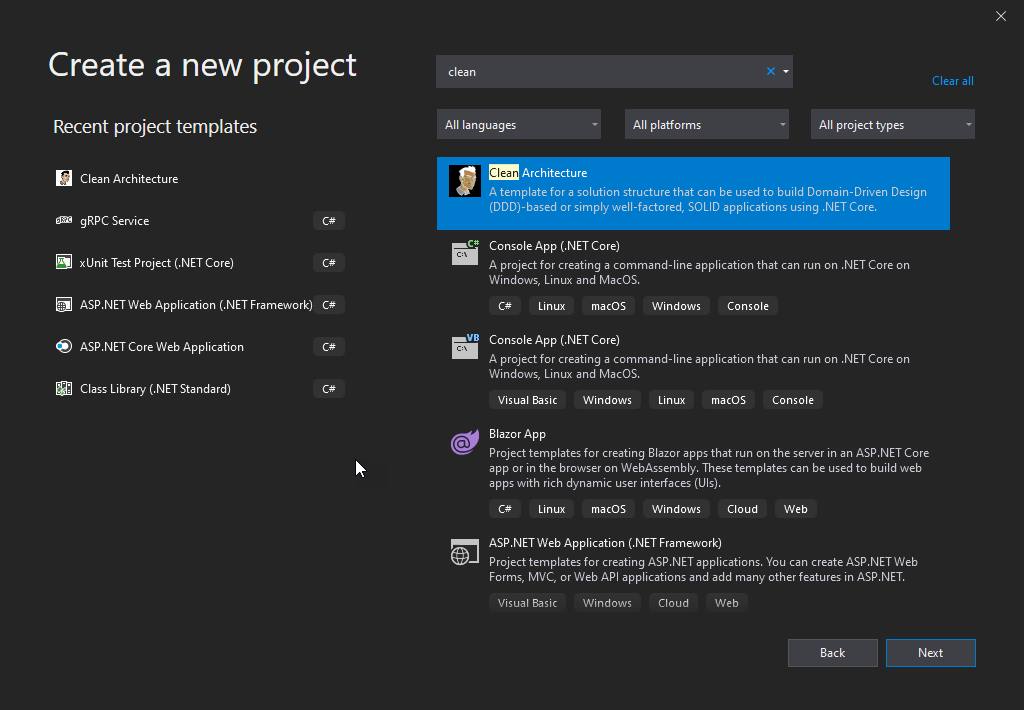Click the C# tag next to ASP.NET Core Web Application
This screenshot has height=710, width=1024.
[x=328, y=347]
